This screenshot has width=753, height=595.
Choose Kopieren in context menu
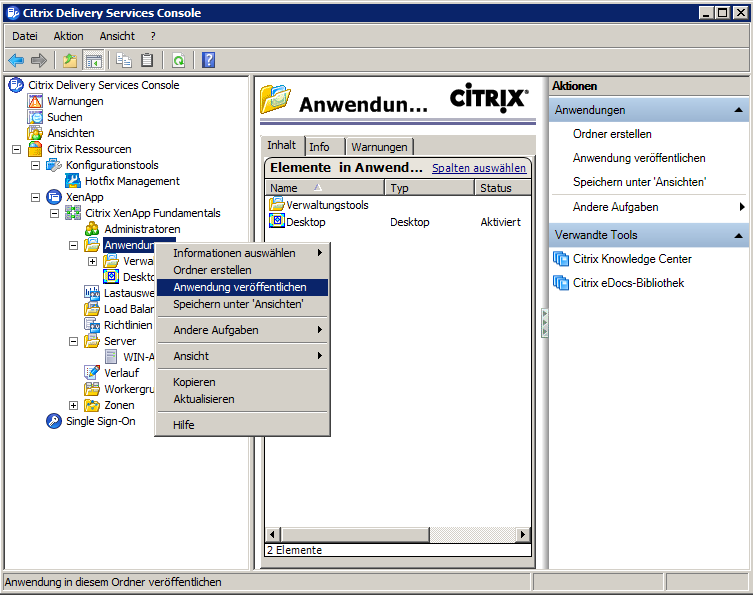(243, 382)
